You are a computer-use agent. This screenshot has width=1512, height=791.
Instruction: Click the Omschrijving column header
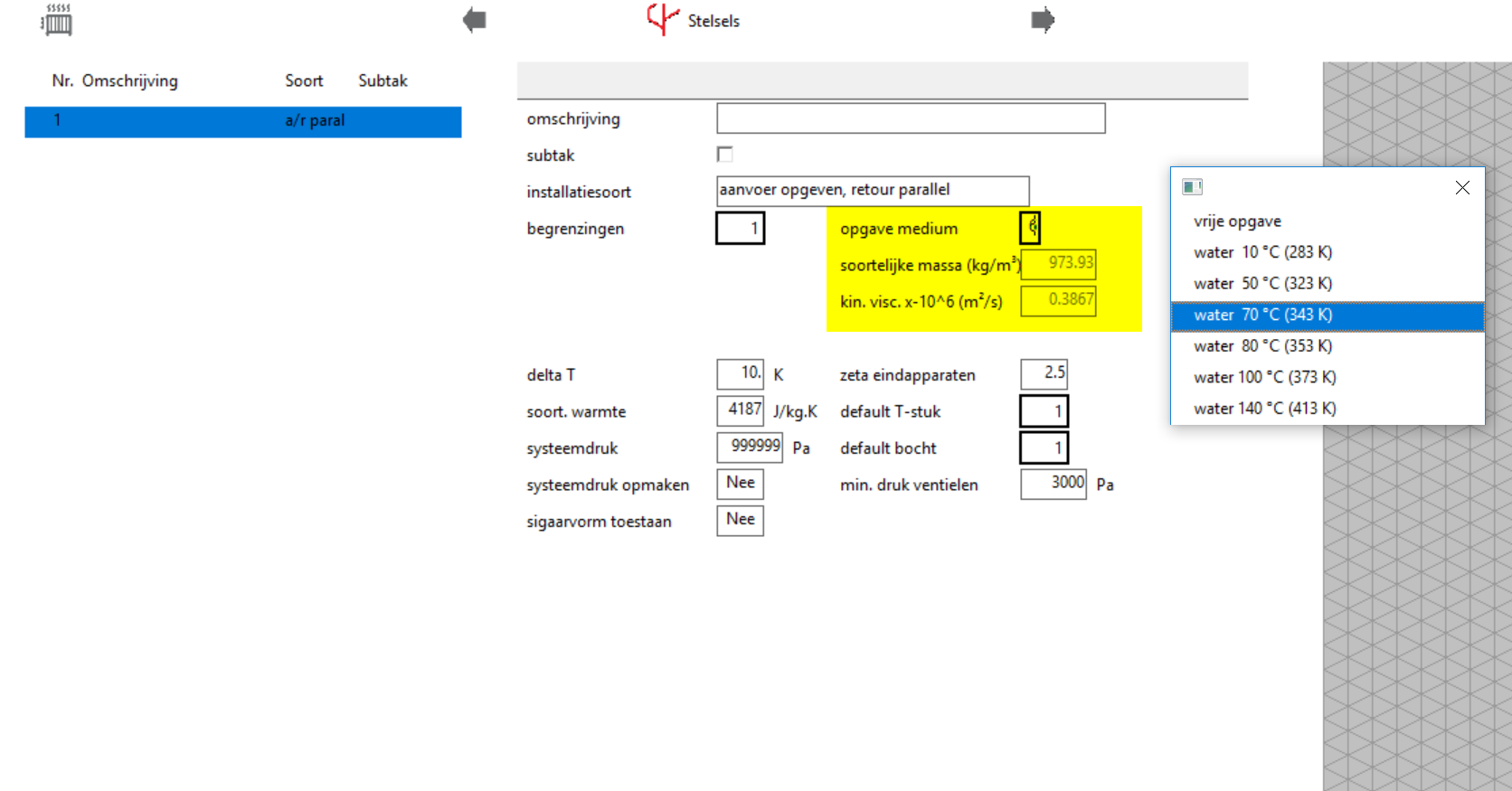(129, 81)
